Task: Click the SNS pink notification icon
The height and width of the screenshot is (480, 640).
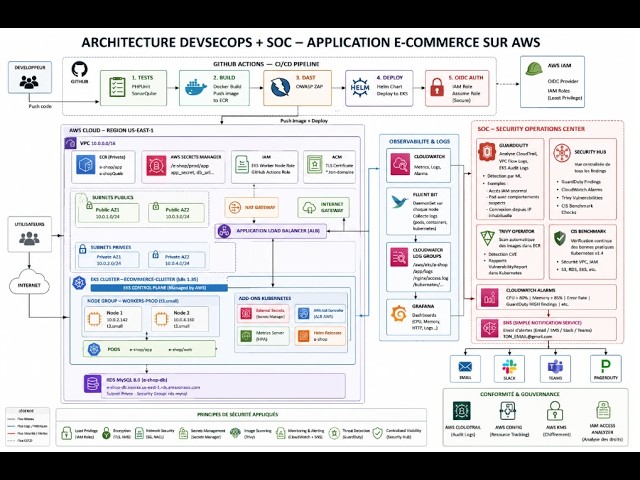Action: click(489, 329)
